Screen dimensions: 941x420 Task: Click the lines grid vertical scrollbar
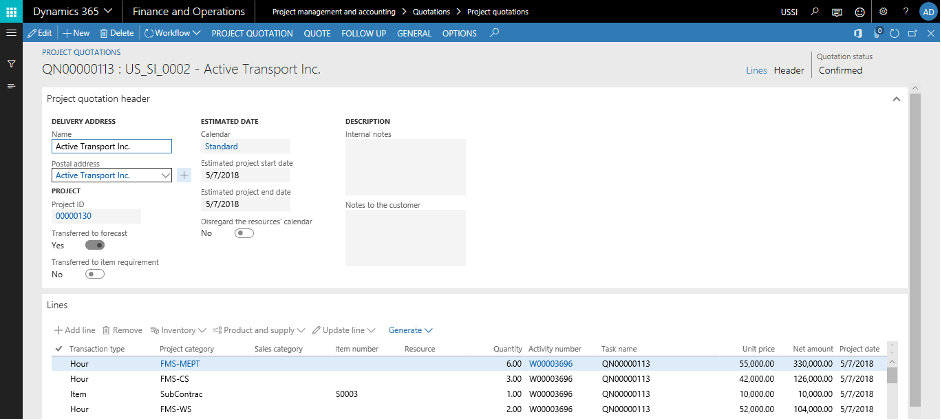pos(892,375)
